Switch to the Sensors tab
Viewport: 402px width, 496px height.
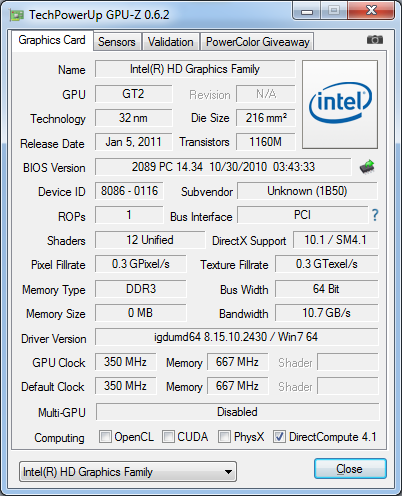point(117,42)
